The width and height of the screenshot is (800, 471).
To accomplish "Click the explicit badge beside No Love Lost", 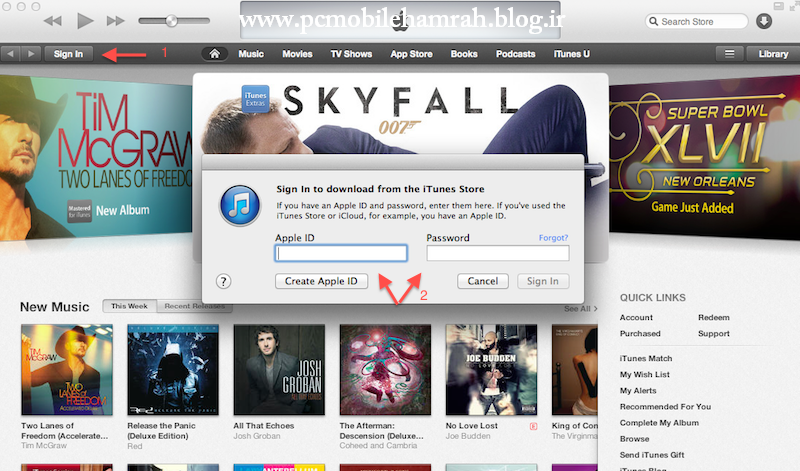I will pyautogui.click(x=533, y=427).
